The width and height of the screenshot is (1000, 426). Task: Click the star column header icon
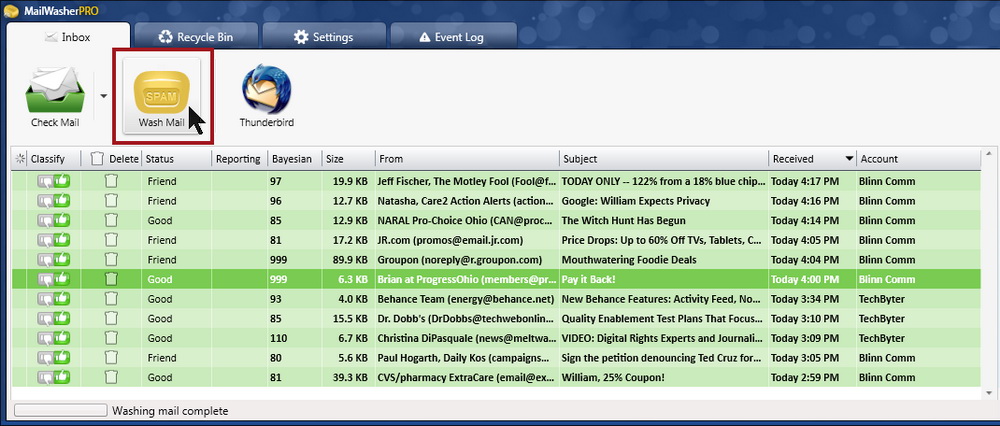click(19, 159)
